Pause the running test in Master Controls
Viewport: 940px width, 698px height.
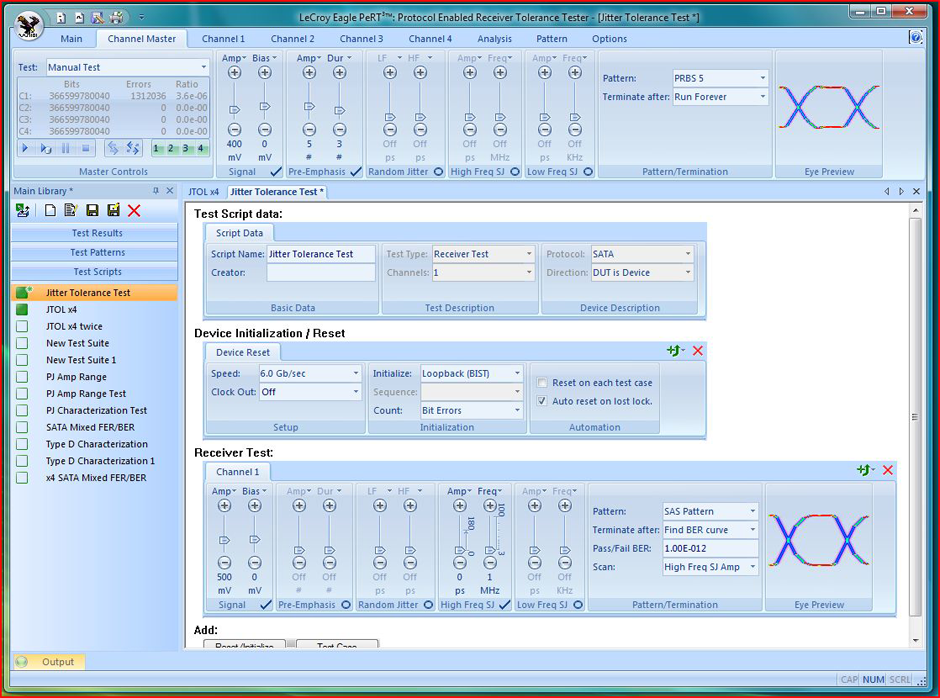tap(65, 148)
